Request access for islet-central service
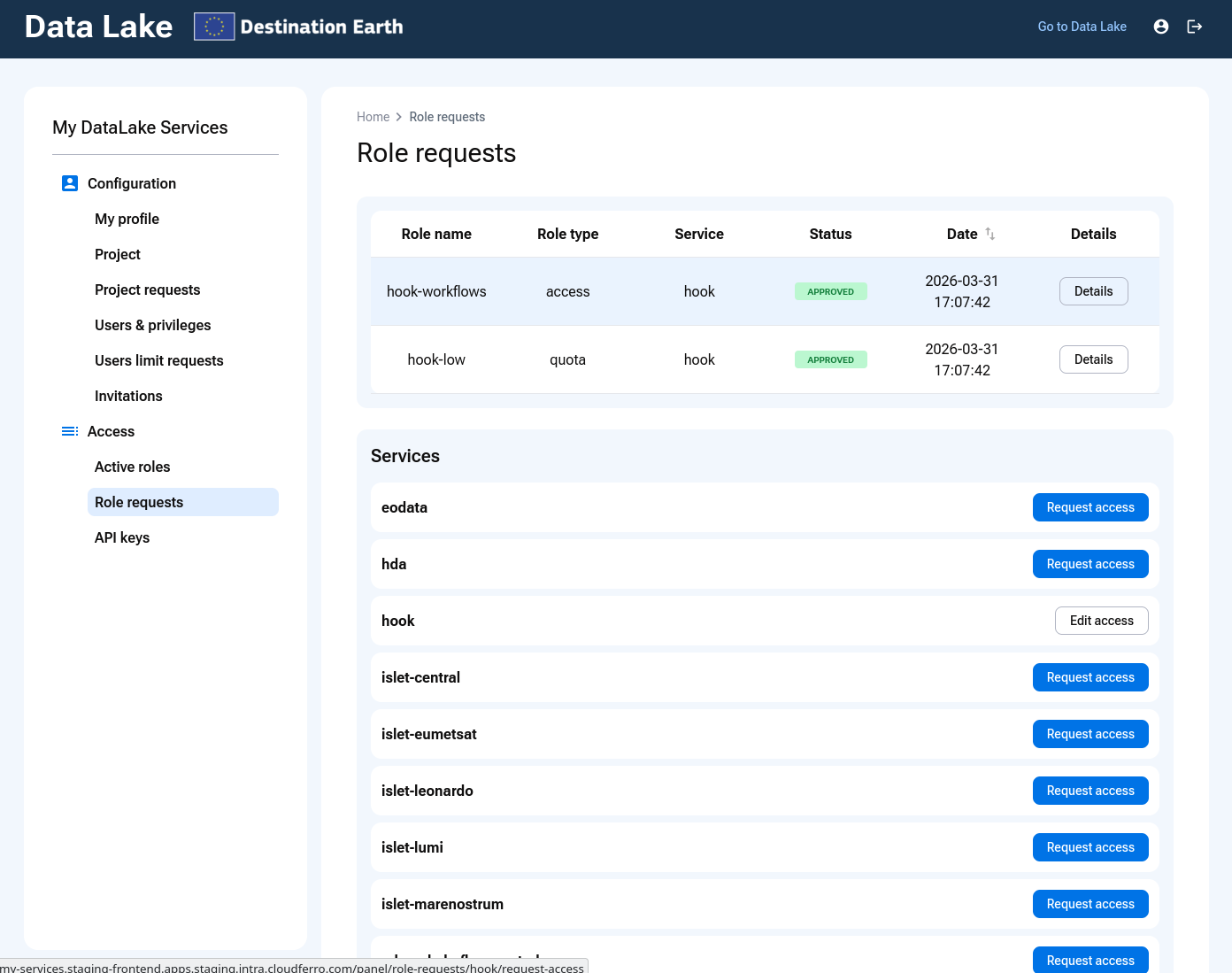Viewport: 1232px width, 973px height. [1090, 677]
